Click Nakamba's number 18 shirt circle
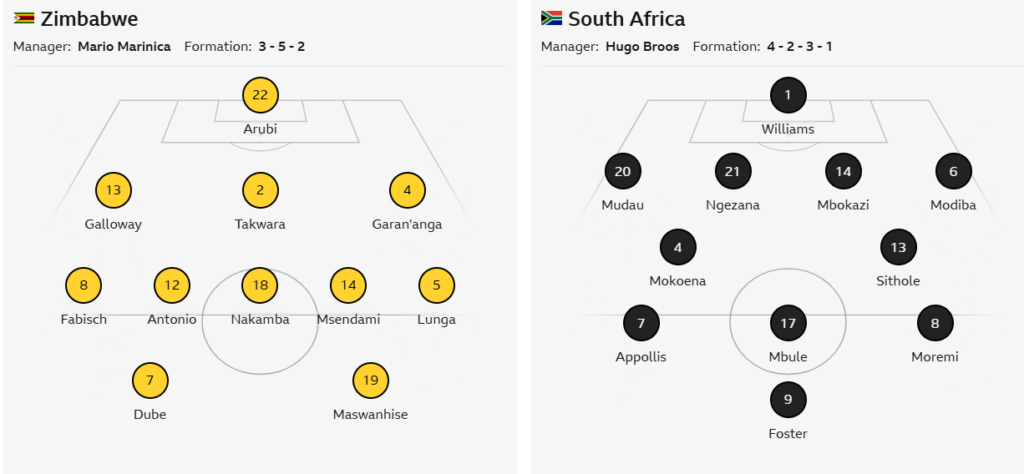Viewport: 1024px width, 474px height. 260,286
